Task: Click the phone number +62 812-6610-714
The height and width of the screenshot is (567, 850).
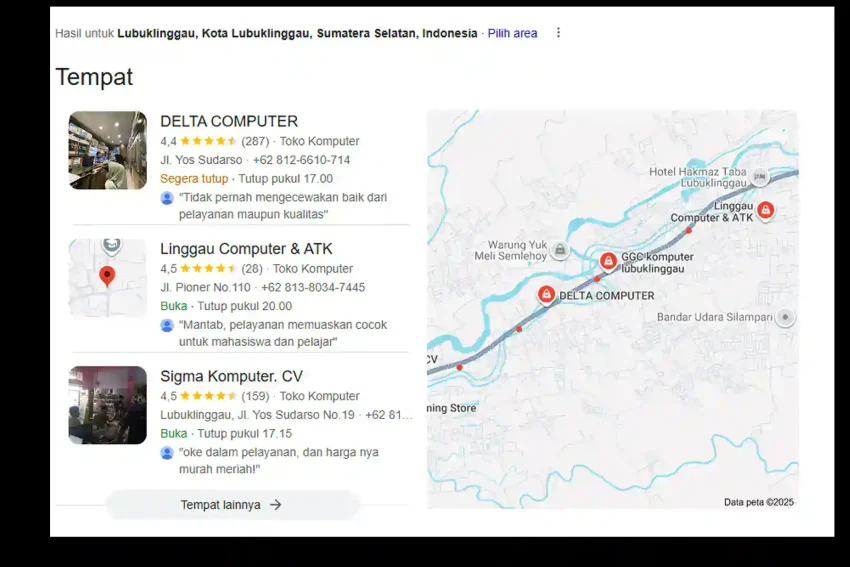Action: point(301,160)
